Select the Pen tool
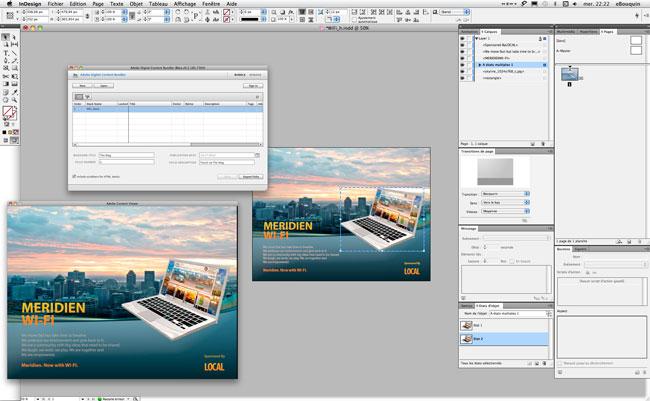This screenshot has height=401, width=650. pos(5,61)
